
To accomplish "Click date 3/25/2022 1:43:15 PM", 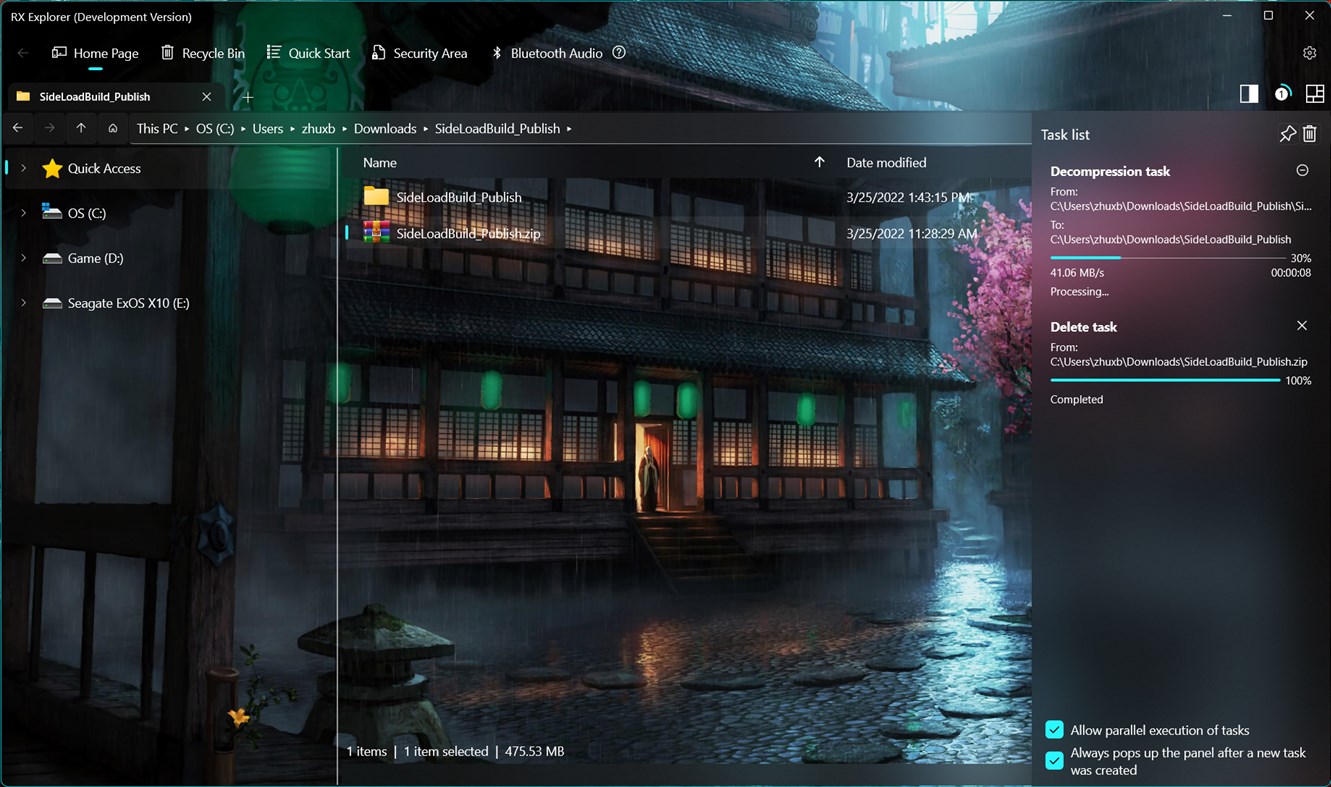I will coord(909,197).
